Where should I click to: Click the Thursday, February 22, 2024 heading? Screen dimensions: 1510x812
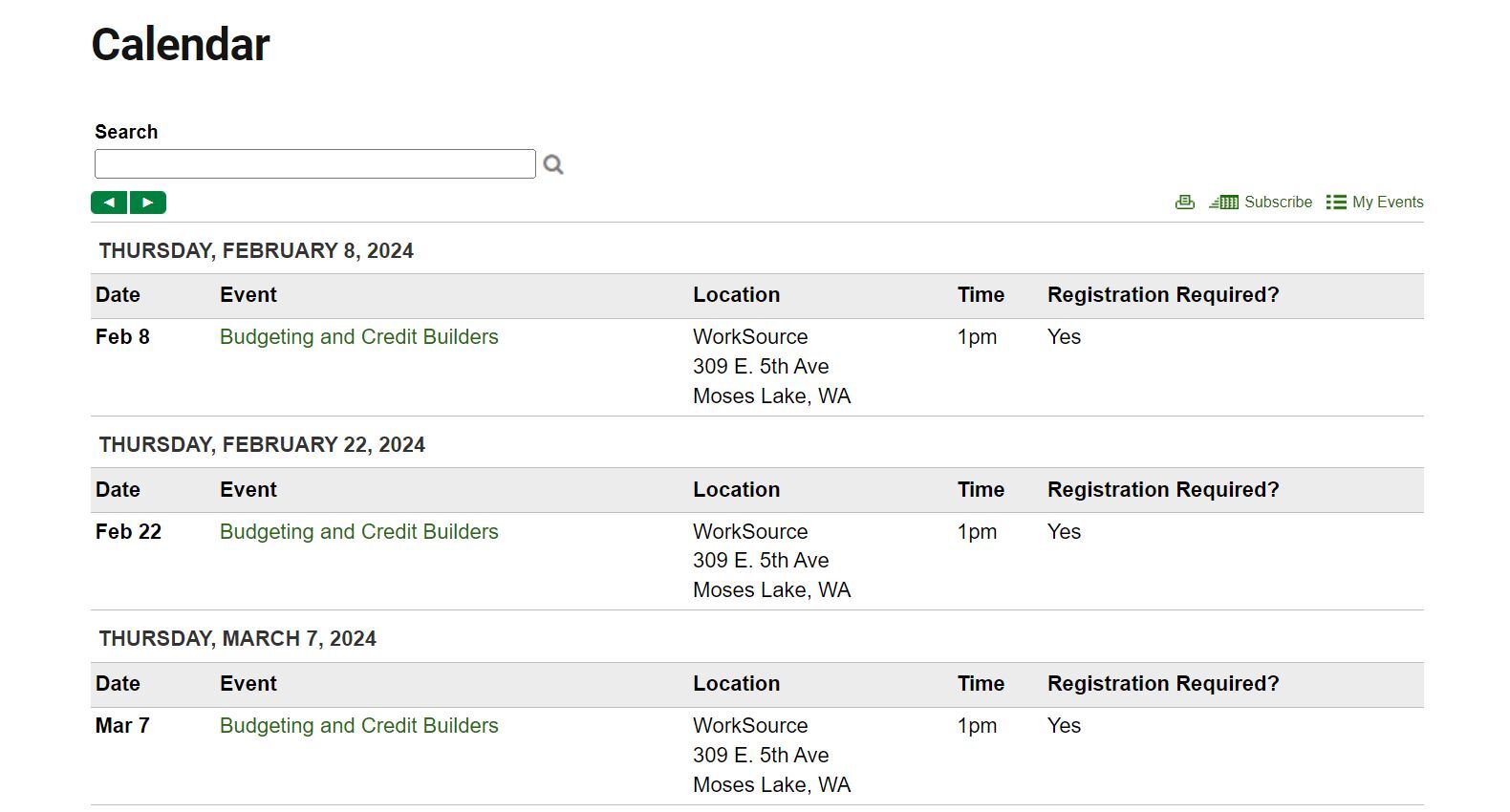[262, 444]
